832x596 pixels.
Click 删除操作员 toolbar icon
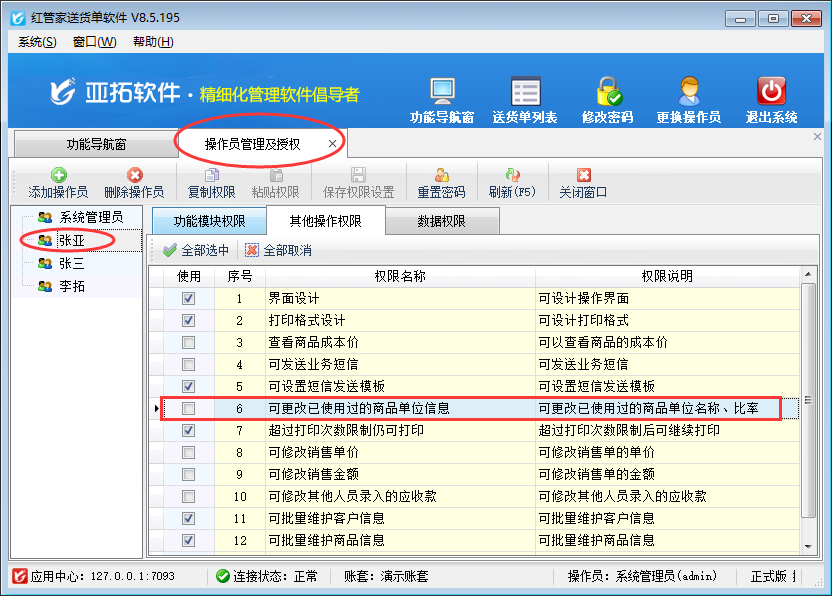[134, 176]
